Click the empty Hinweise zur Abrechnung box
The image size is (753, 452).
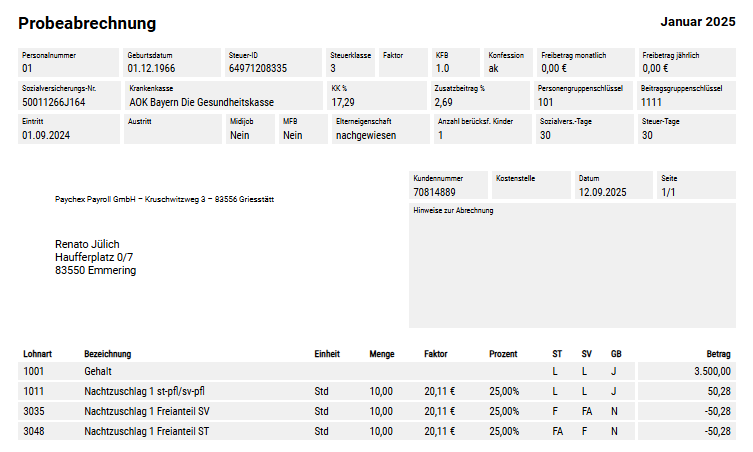[571, 270]
